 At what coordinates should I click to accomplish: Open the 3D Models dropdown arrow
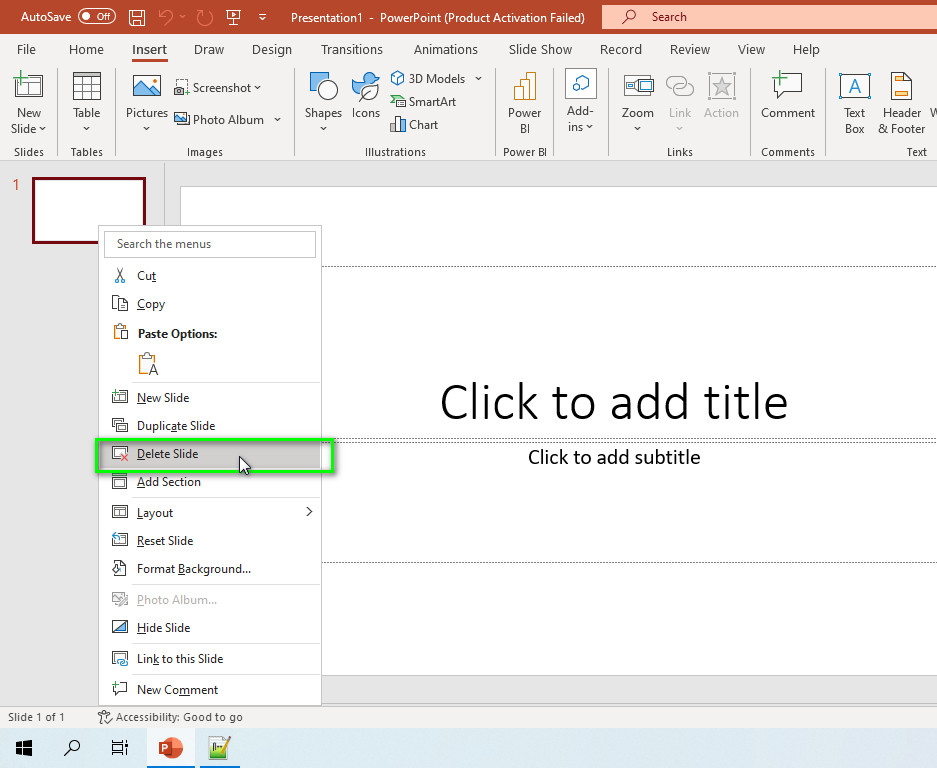click(479, 78)
